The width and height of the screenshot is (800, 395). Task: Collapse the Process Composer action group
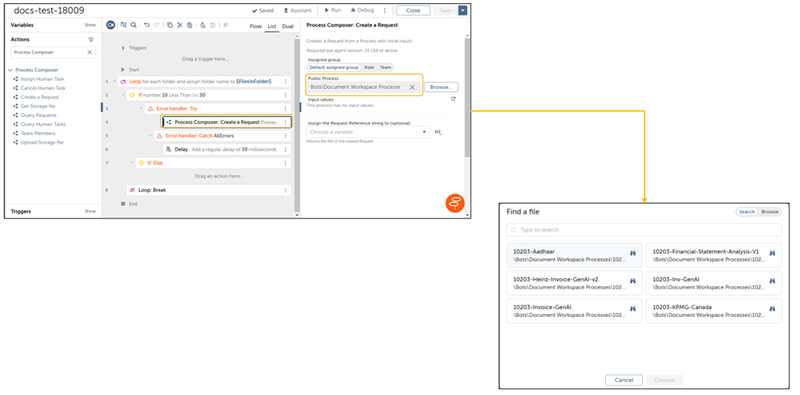pyautogui.click(x=10, y=70)
